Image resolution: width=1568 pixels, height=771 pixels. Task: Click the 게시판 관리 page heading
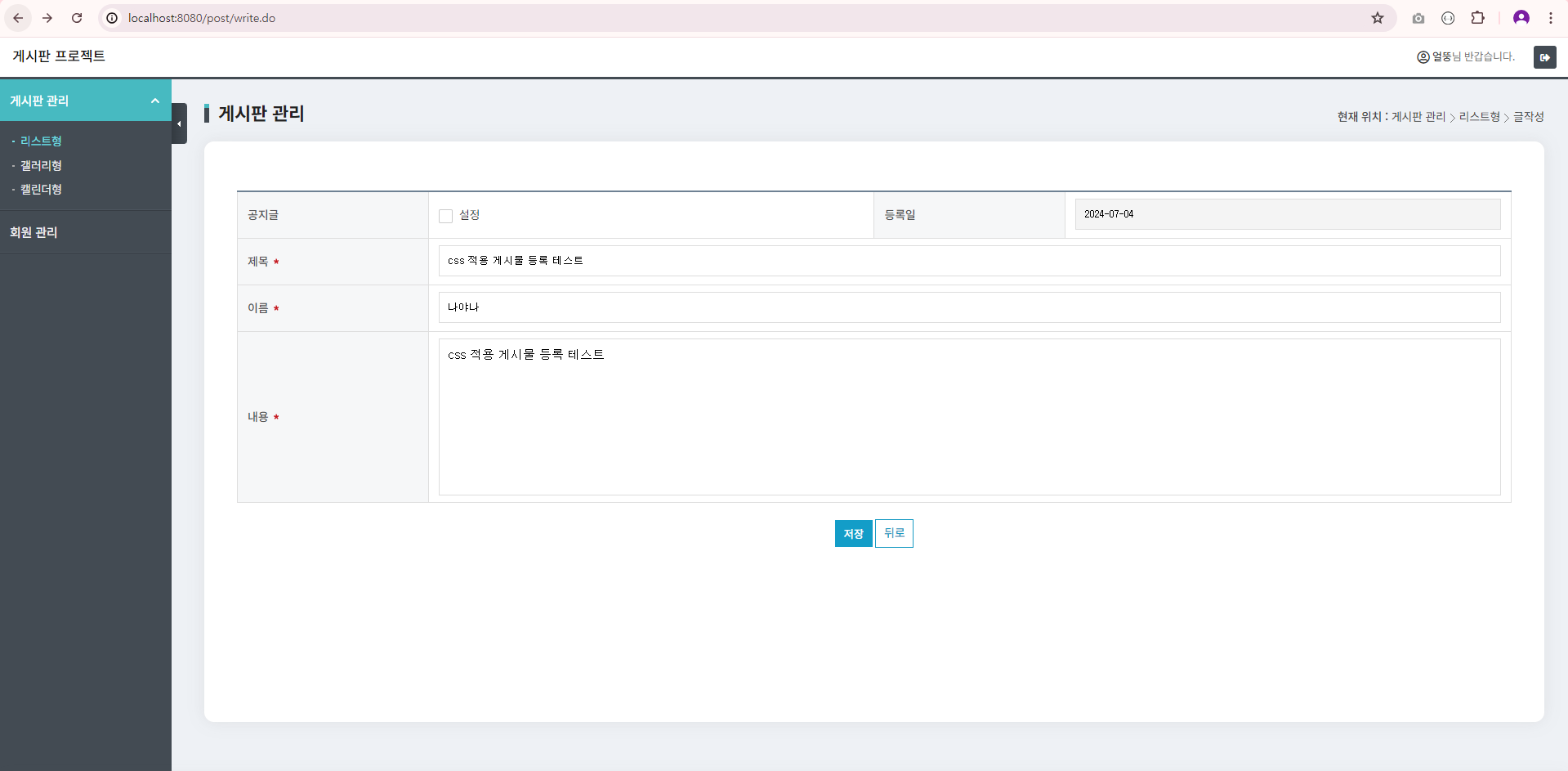[261, 114]
